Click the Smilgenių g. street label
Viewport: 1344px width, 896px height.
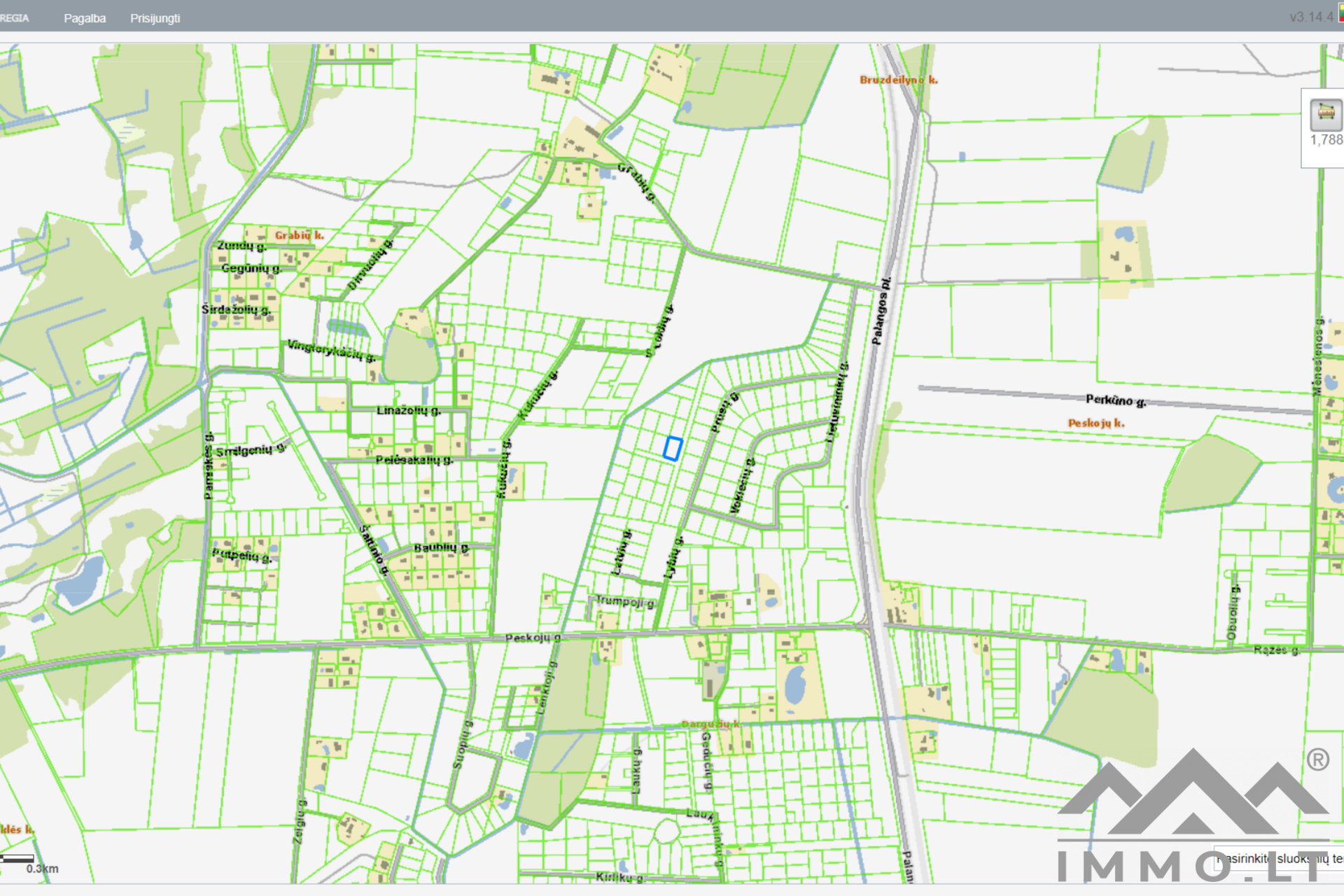click(251, 449)
